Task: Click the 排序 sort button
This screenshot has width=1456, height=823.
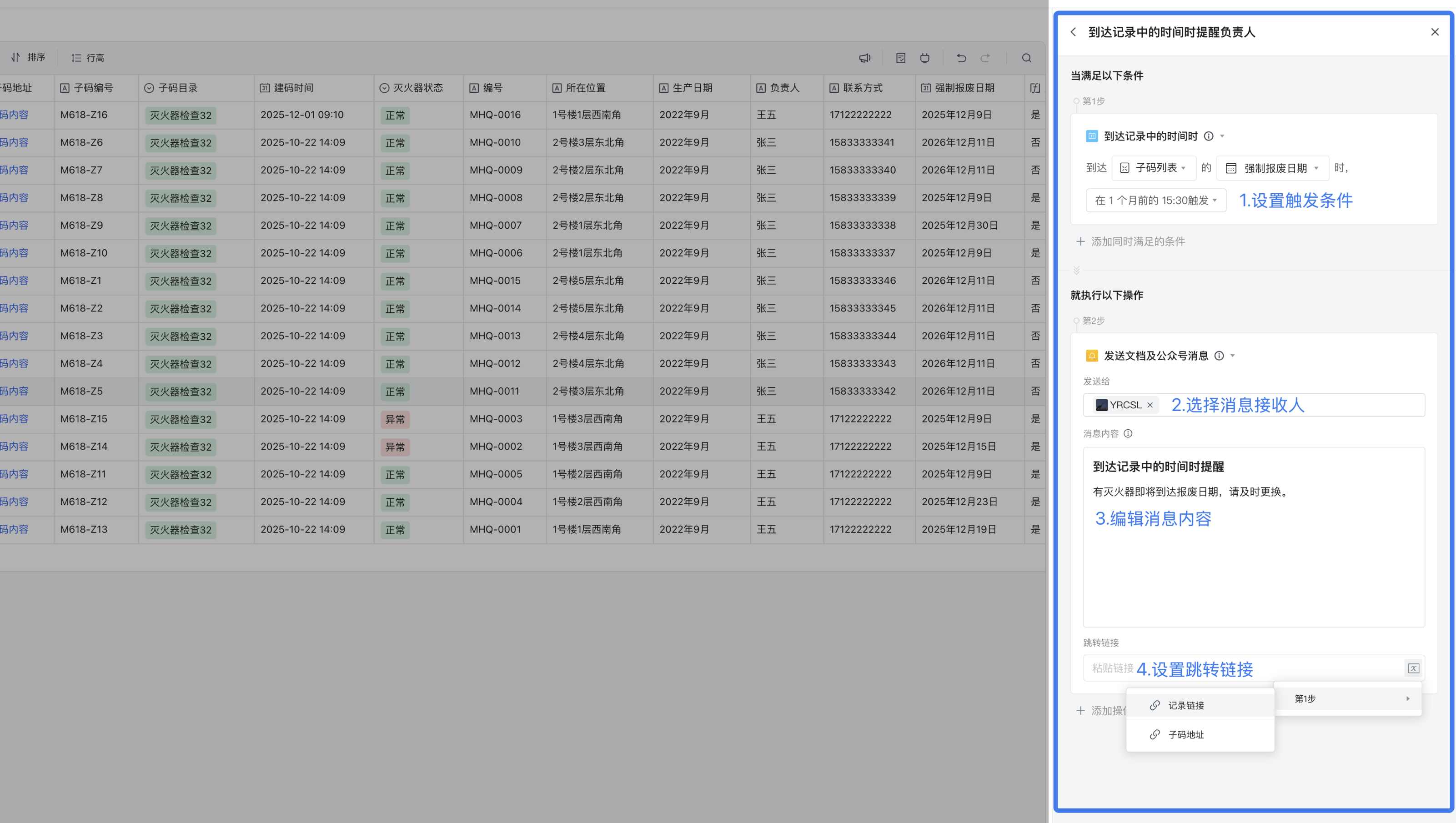Action: pyautogui.click(x=28, y=58)
